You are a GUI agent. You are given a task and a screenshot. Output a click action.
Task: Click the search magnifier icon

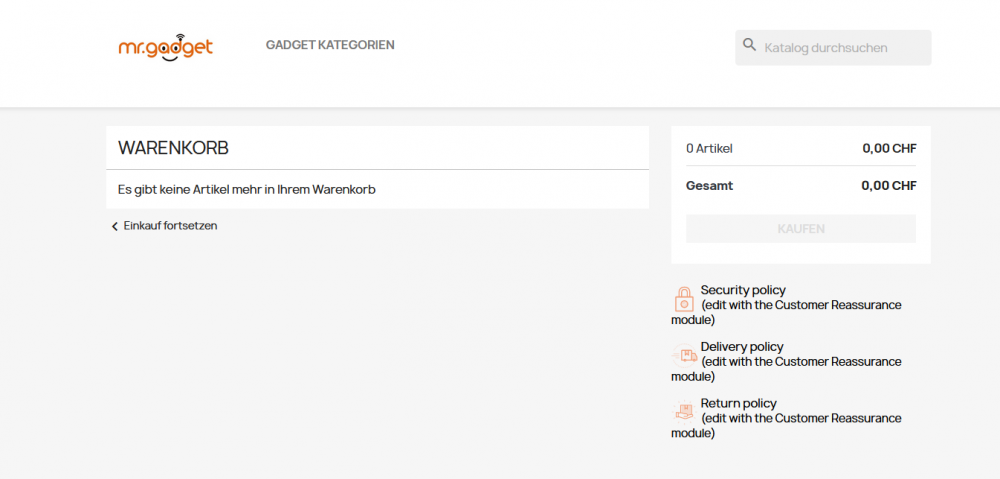tap(750, 45)
